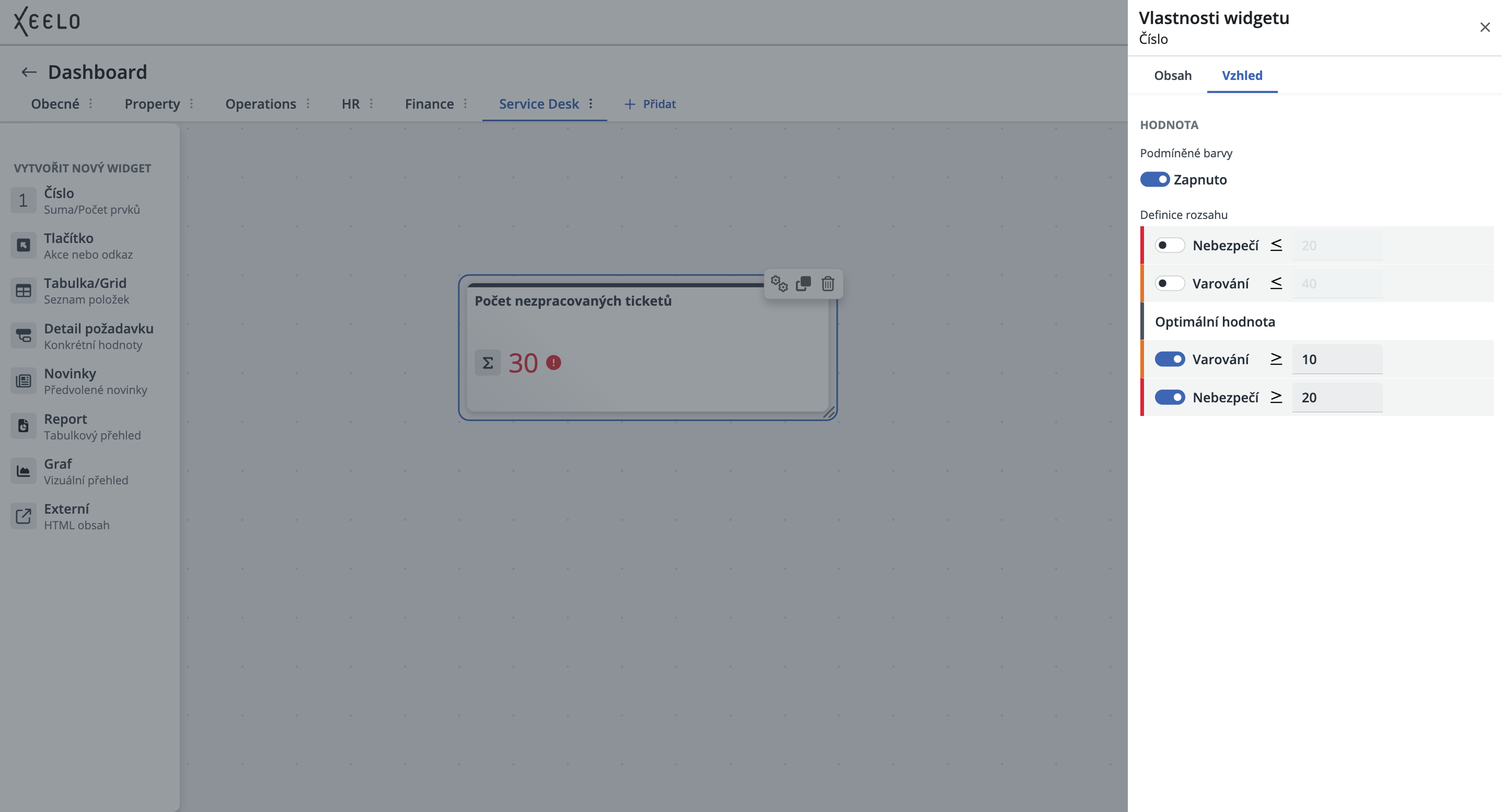The height and width of the screenshot is (812, 1502).
Task: Switch to the Finance dashboard tab
Action: point(429,104)
